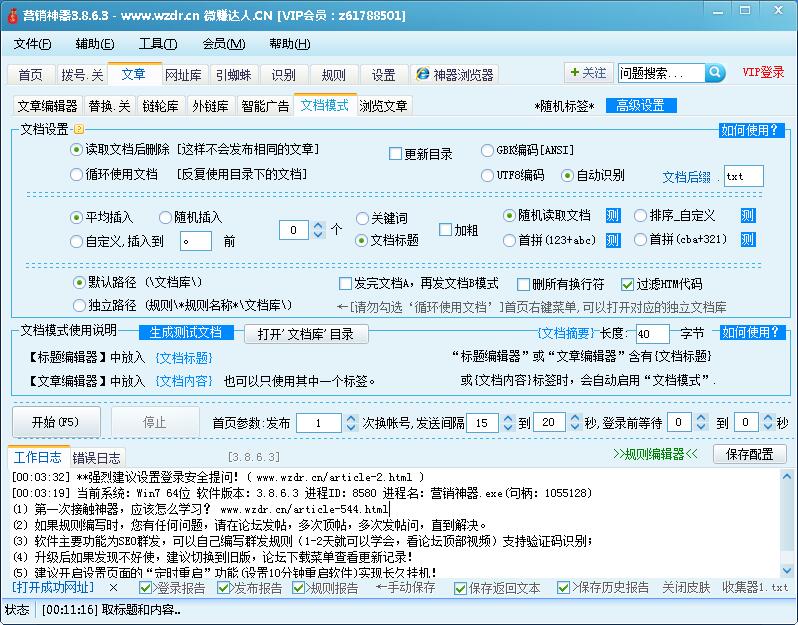
Task: Click the 测 button next to 排序_自定义
Action: point(747,215)
